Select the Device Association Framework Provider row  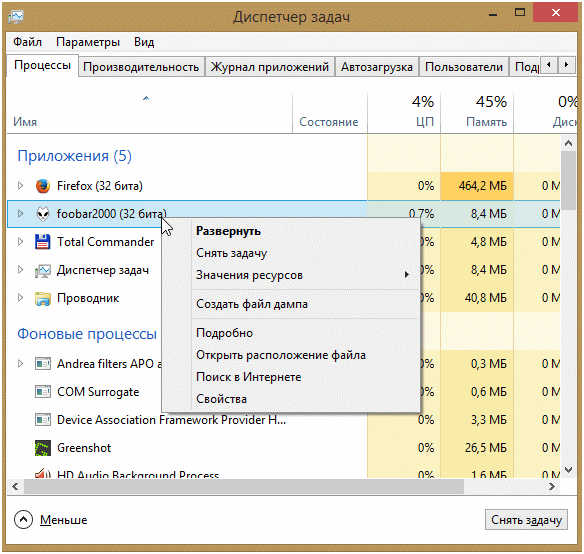pyautogui.click(x=284, y=420)
